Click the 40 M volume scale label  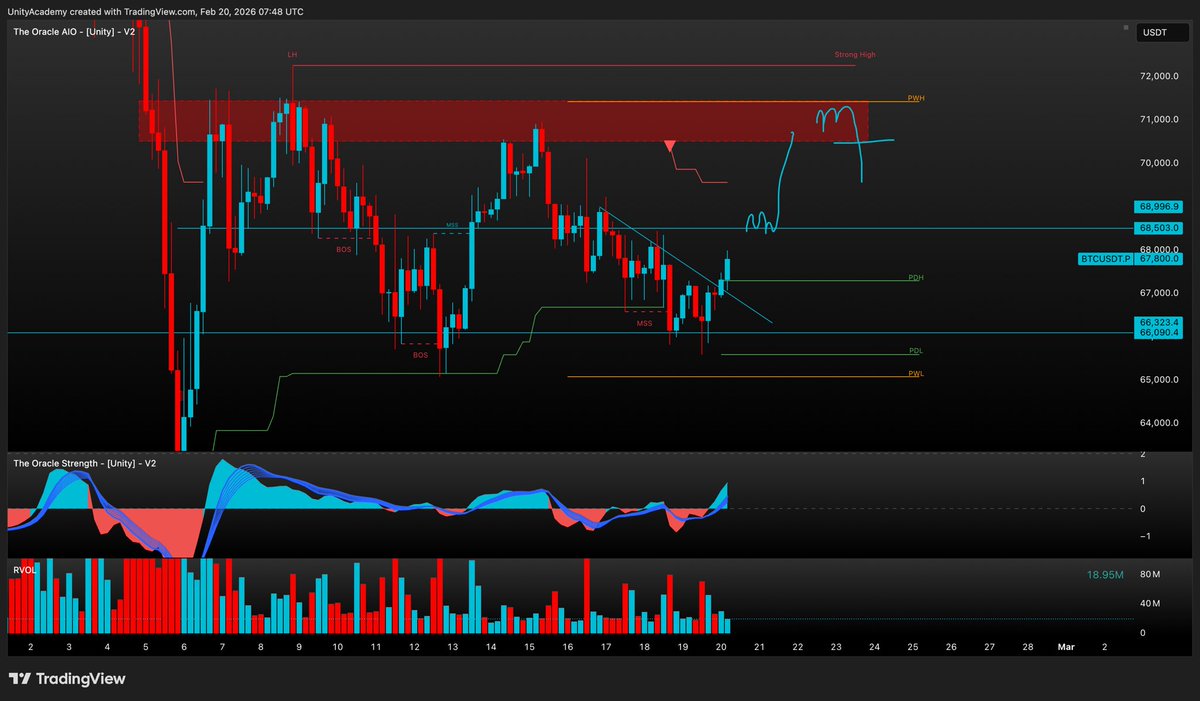point(1149,603)
